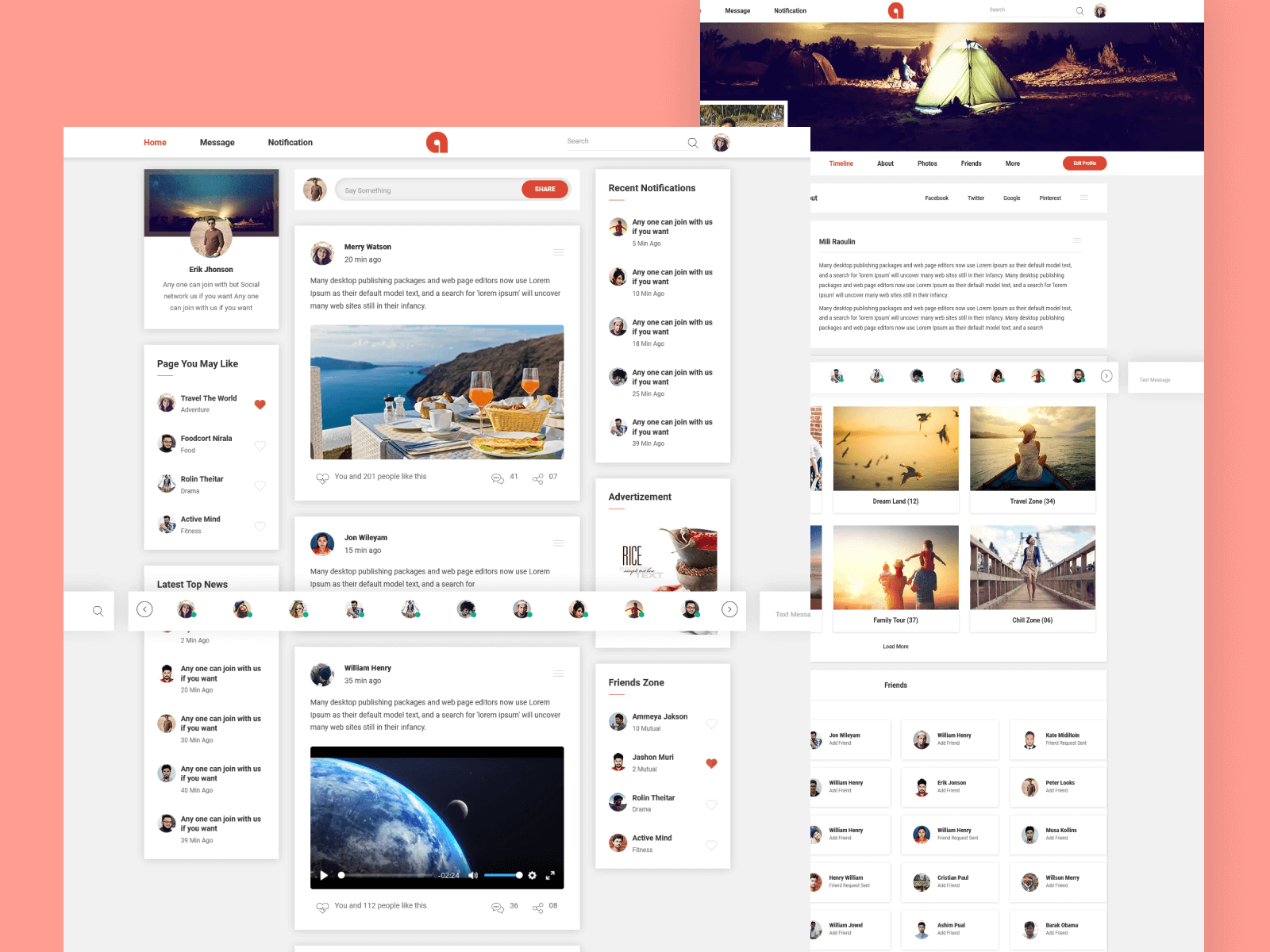1270x952 pixels.
Task: Click Pinterest link in profile window
Action: tap(1050, 198)
